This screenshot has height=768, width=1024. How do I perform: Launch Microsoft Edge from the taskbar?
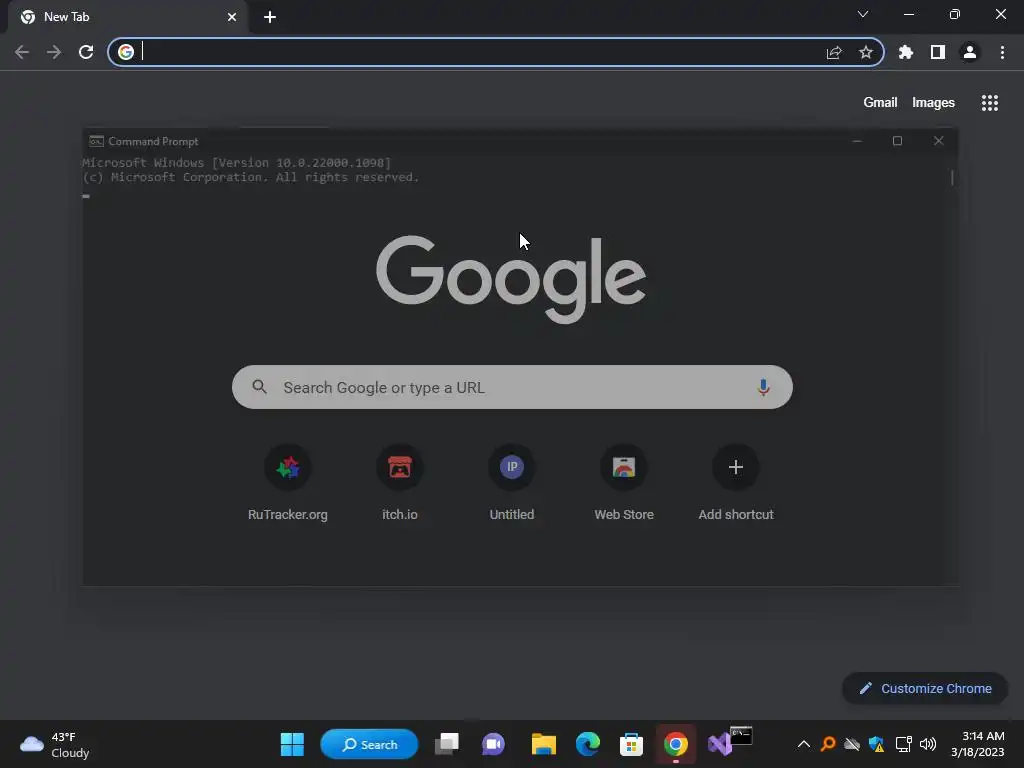click(588, 744)
